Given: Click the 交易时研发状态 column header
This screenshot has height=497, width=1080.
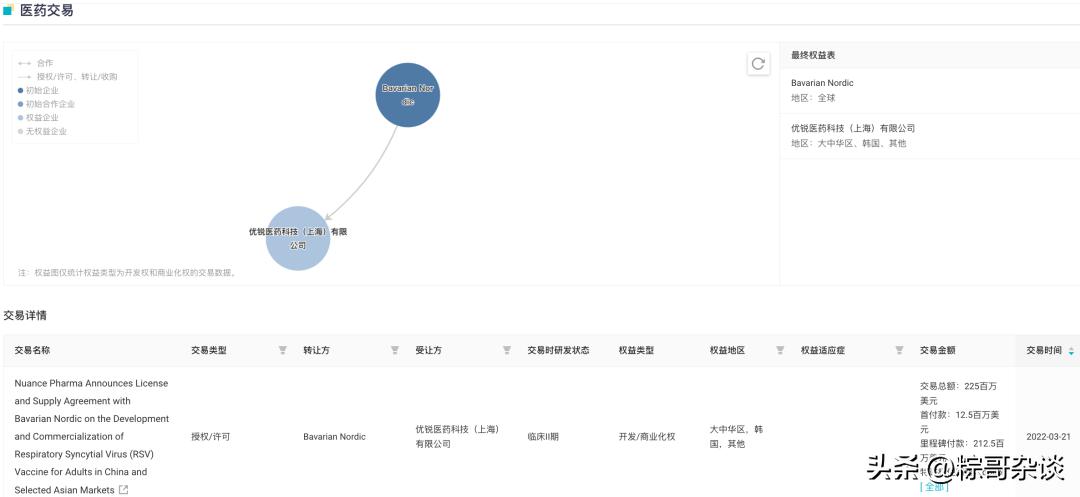Looking at the screenshot, I should [559, 350].
